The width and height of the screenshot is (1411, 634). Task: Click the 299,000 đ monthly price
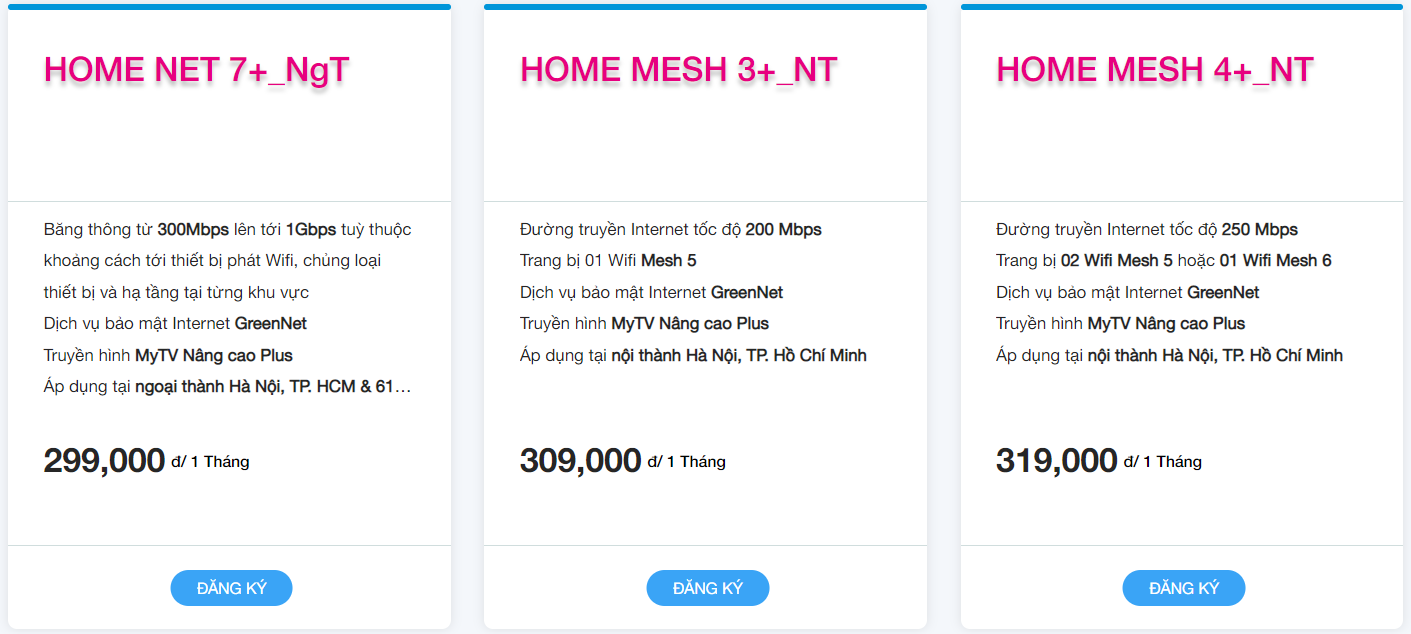coord(105,461)
